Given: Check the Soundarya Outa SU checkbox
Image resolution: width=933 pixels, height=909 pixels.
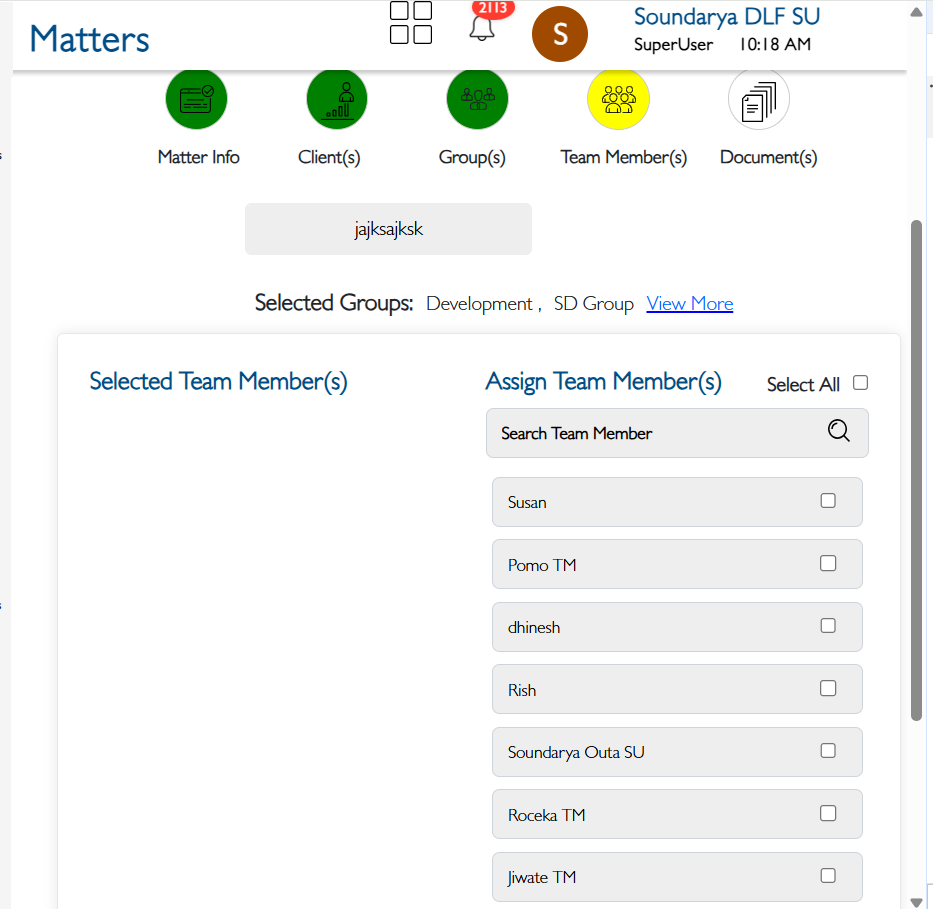Looking at the screenshot, I should [x=828, y=751].
